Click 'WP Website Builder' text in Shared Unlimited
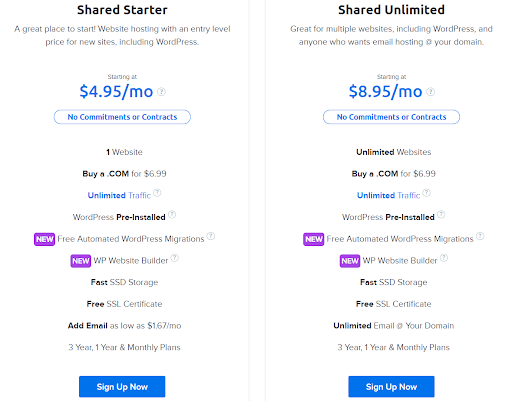This screenshot has width=512, height=401. point(400,261)
